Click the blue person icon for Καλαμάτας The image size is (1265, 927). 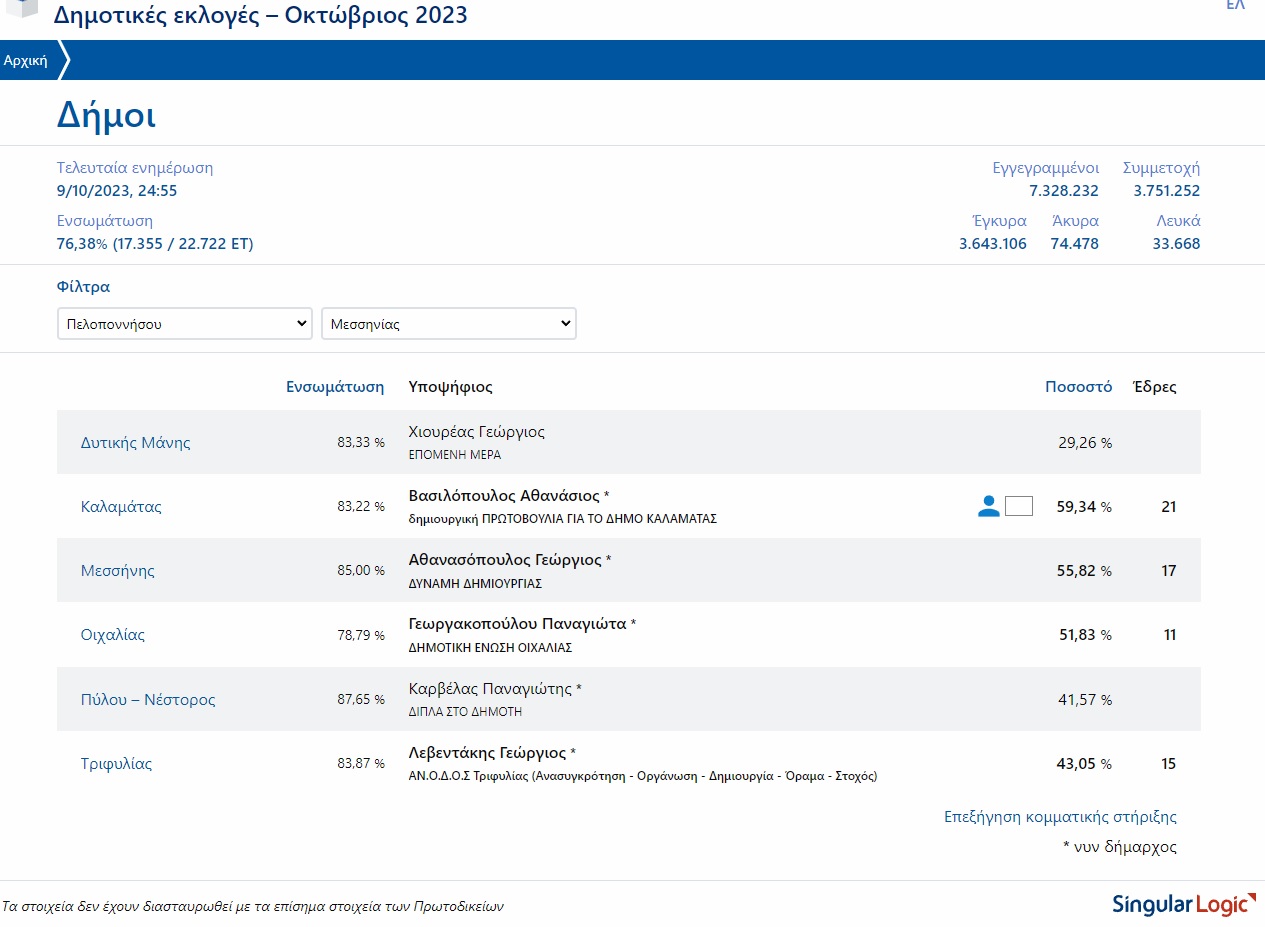(988, 507)
